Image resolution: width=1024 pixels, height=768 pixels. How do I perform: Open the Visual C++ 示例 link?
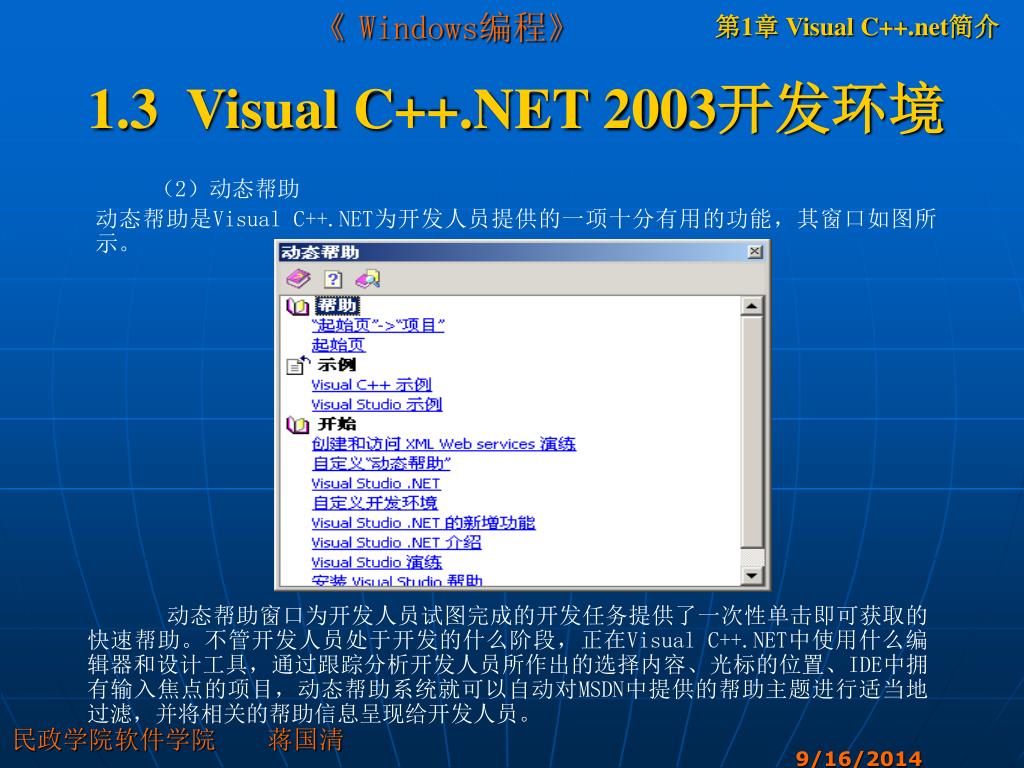coord(372,385)
